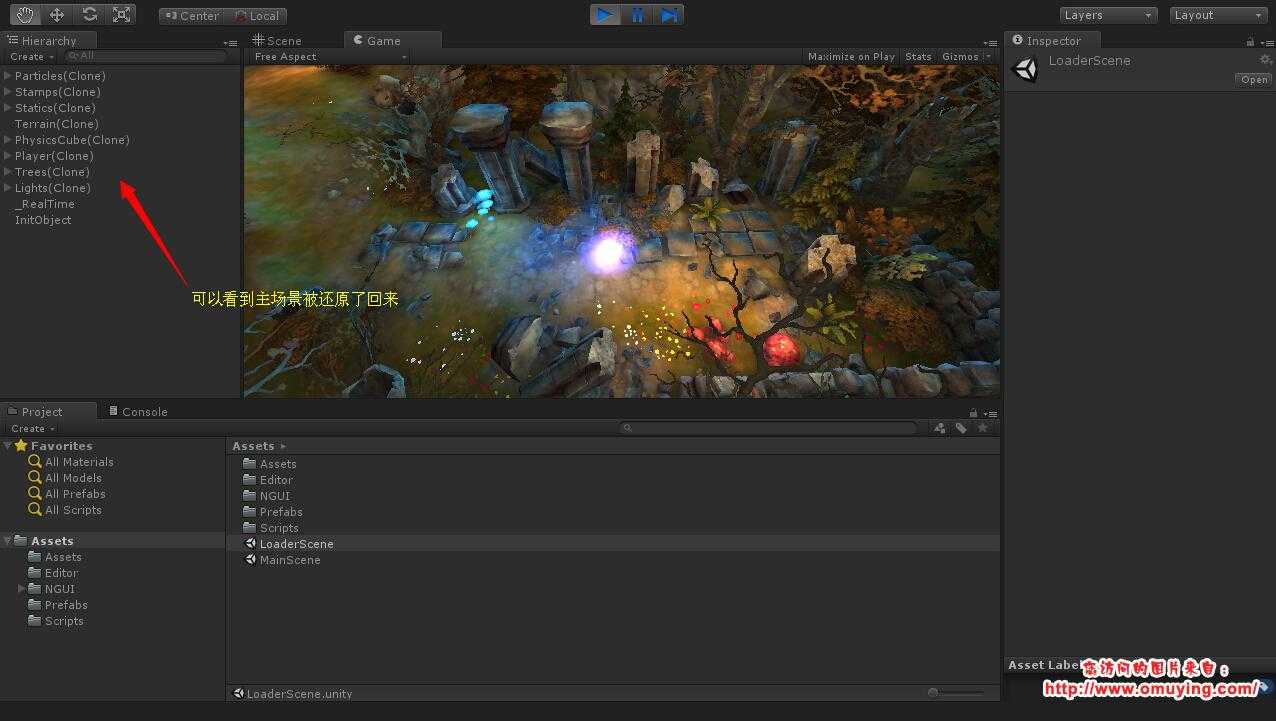This screenshot has width=1276, height=721.
Task: Expand Lights(Clone) in Hierarchy
Action: pyautogui.click(x=8, y=188)
